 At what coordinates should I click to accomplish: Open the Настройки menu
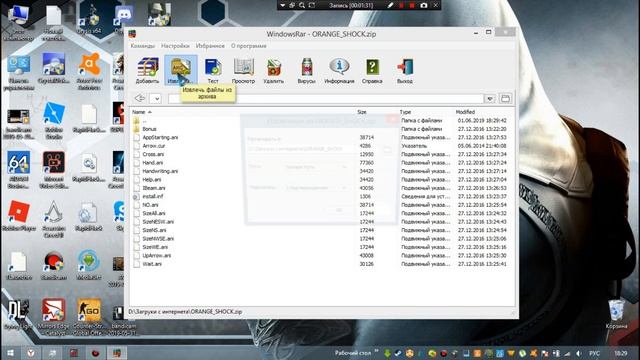[x=175, y=46]
